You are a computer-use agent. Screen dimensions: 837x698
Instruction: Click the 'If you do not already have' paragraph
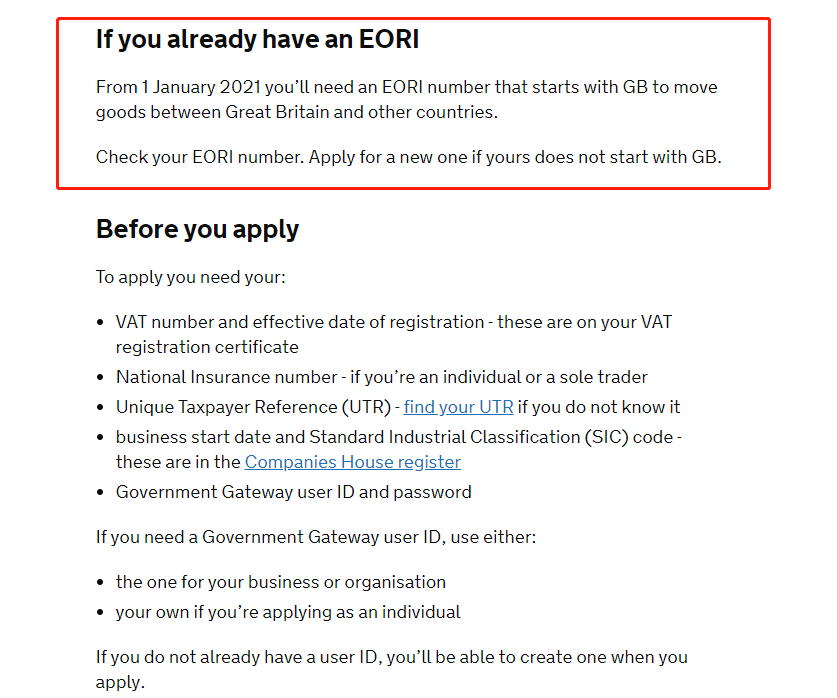(x=391, y=657)
